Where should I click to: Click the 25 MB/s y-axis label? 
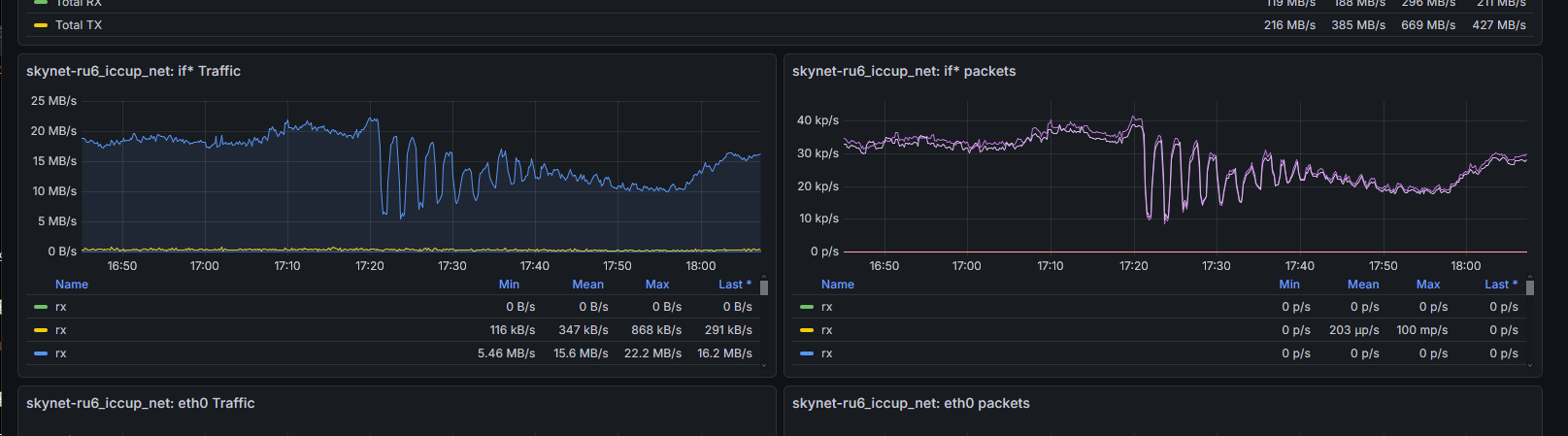point(53,101)
